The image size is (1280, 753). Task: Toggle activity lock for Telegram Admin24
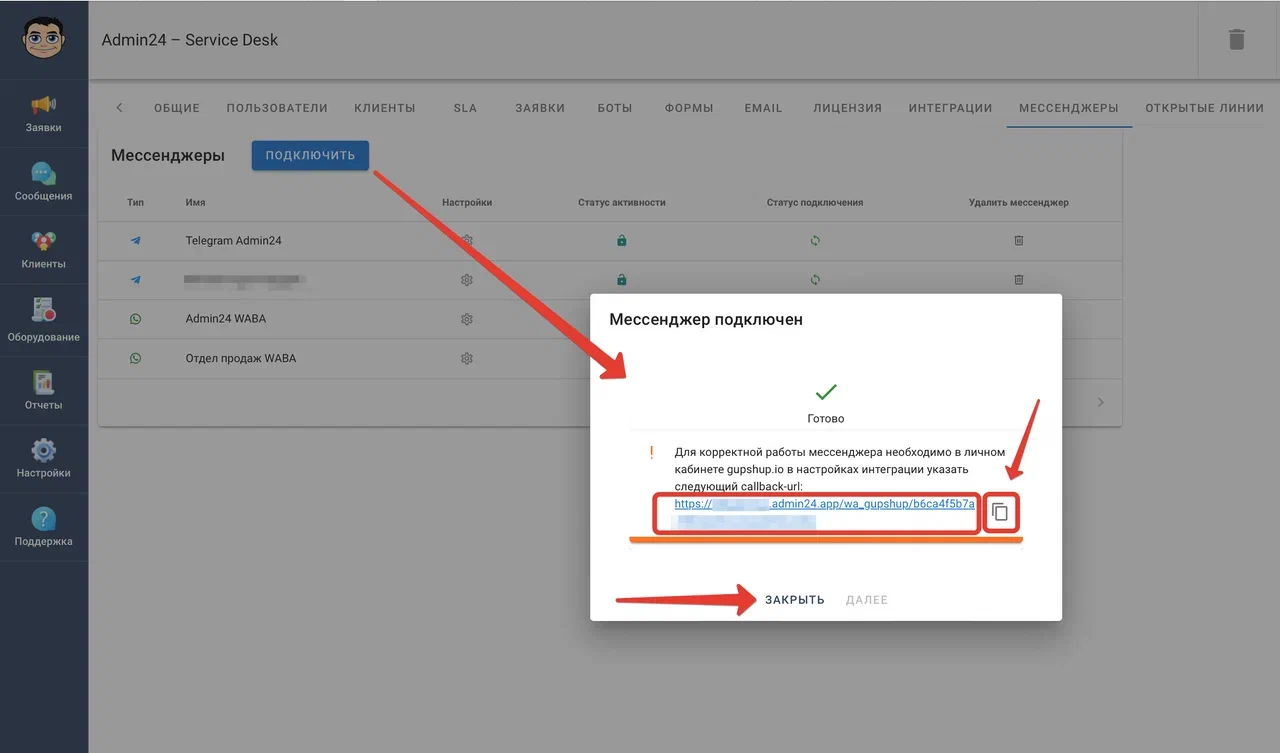(621, 241)
